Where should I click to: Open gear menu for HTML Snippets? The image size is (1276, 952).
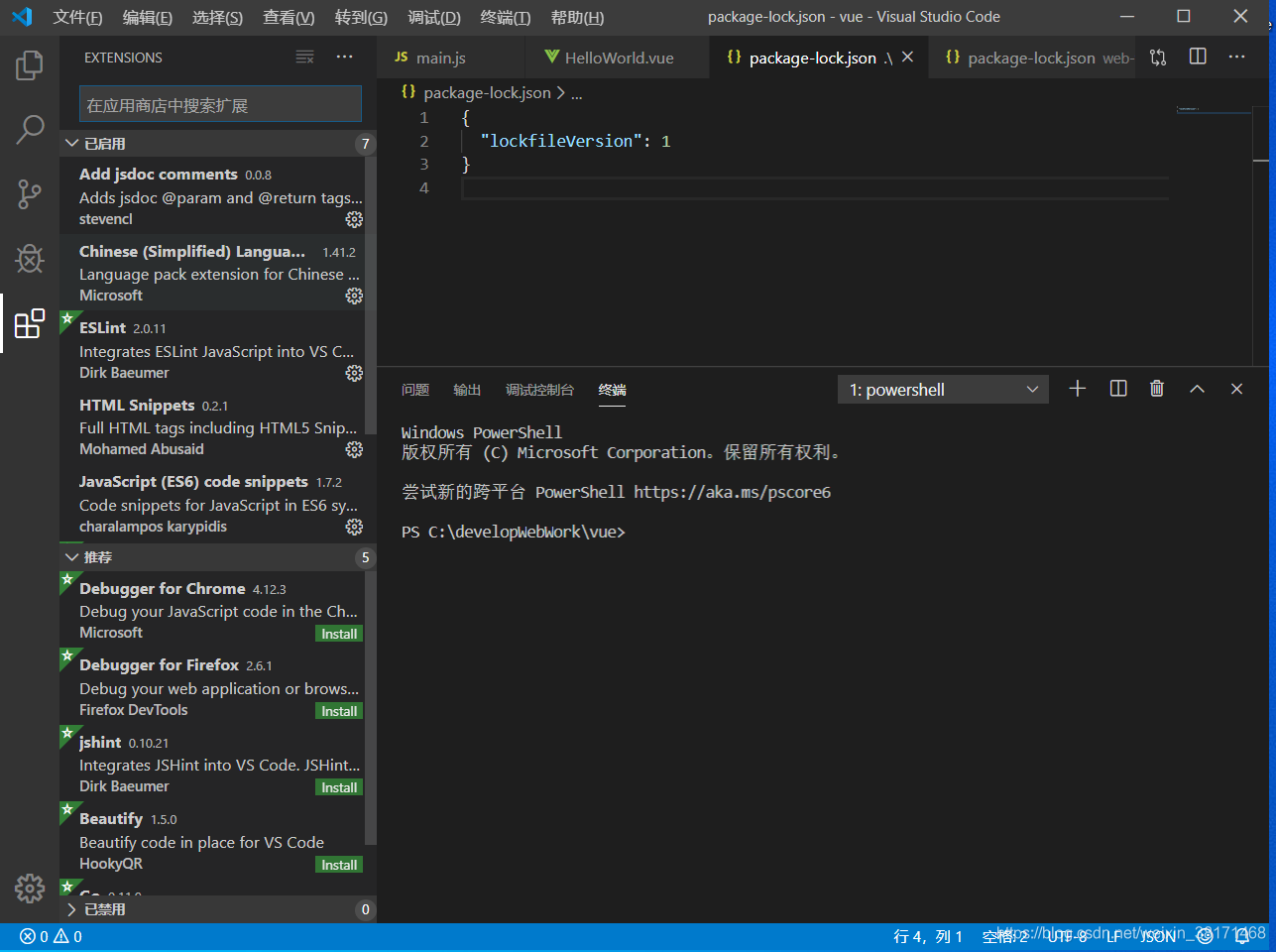[x=354, y=449]
